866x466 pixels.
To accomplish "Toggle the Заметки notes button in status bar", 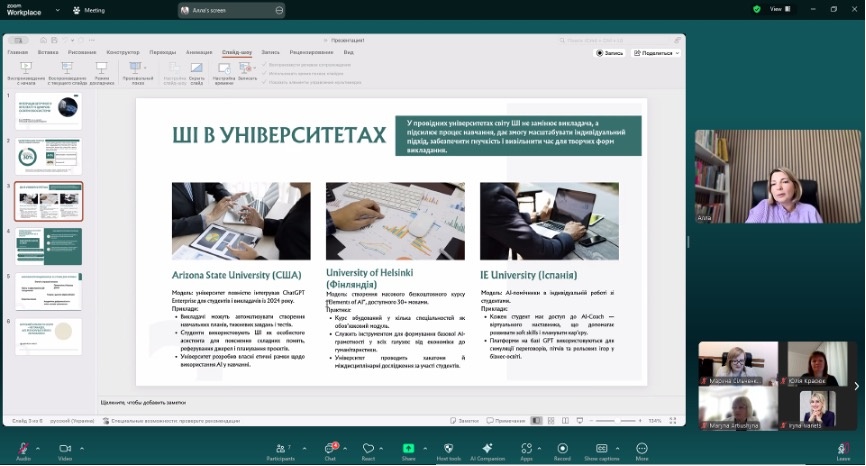I will pyautogui.click(x=464, y=421).
